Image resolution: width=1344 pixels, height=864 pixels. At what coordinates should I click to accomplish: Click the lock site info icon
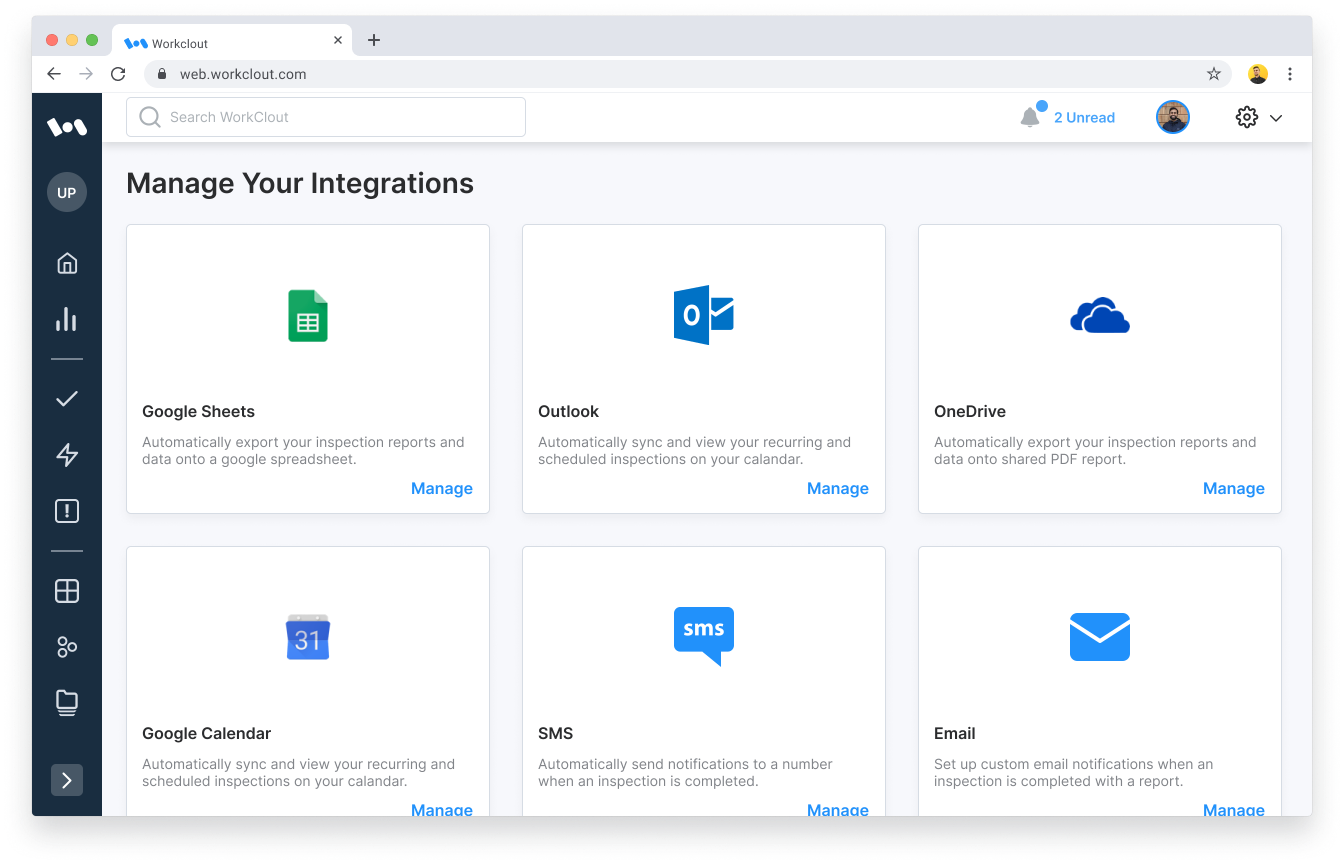[x=162, y=74]
